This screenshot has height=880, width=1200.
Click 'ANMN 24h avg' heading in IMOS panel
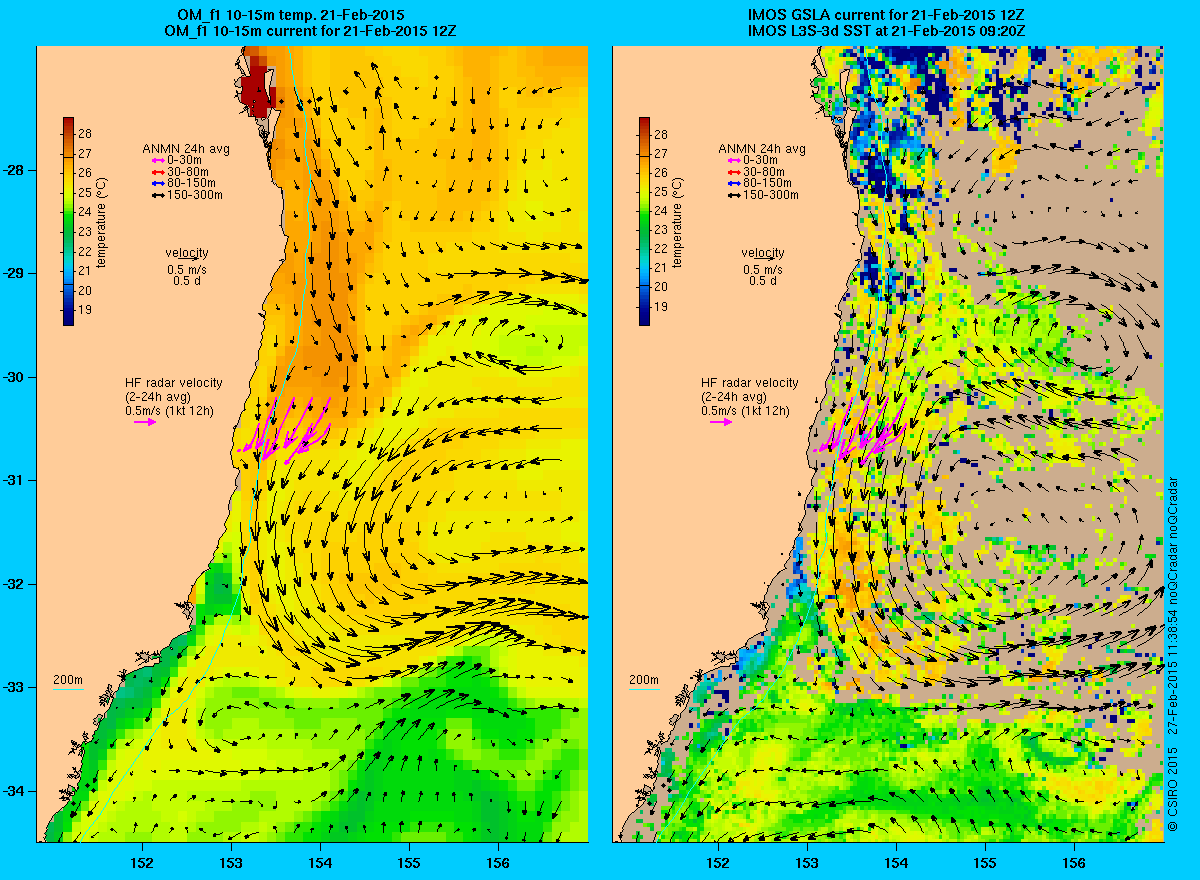pyautogui.click(x=762, y=149)
